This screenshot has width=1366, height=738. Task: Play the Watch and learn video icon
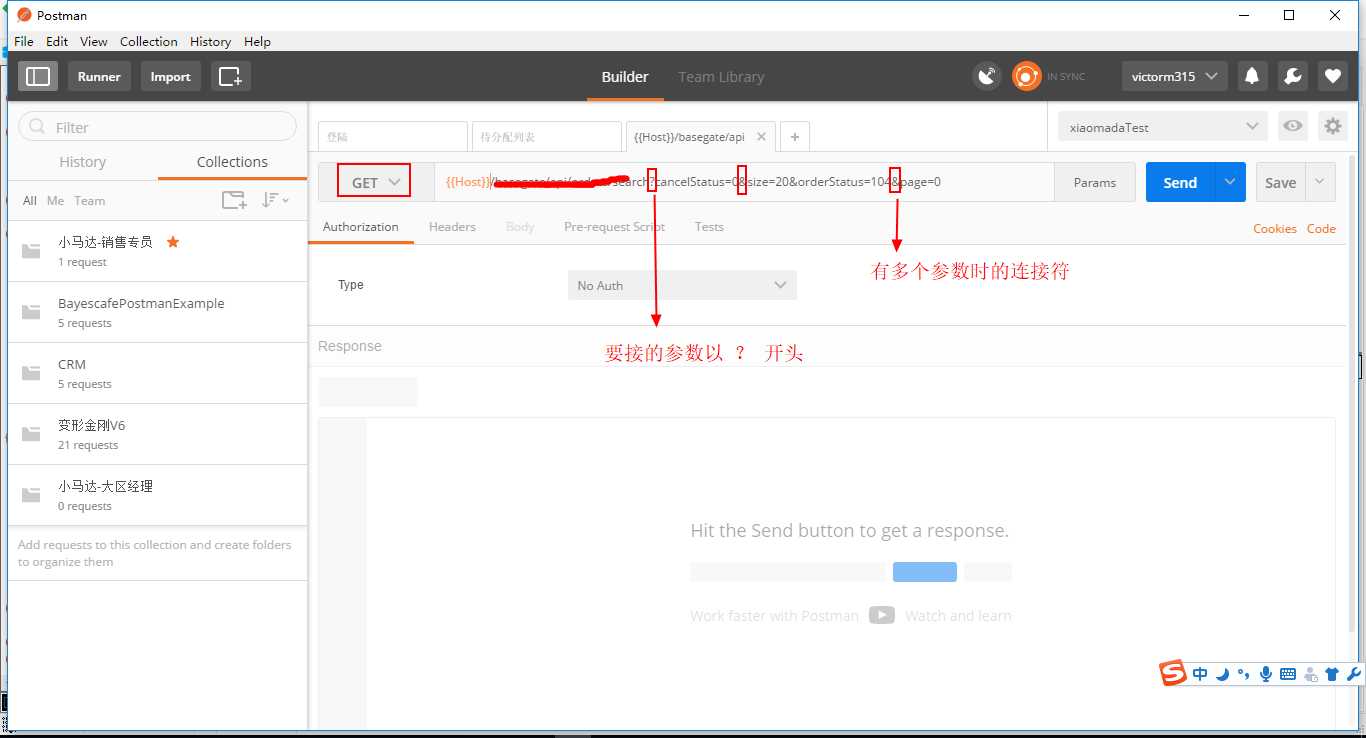tap(881, 615)
